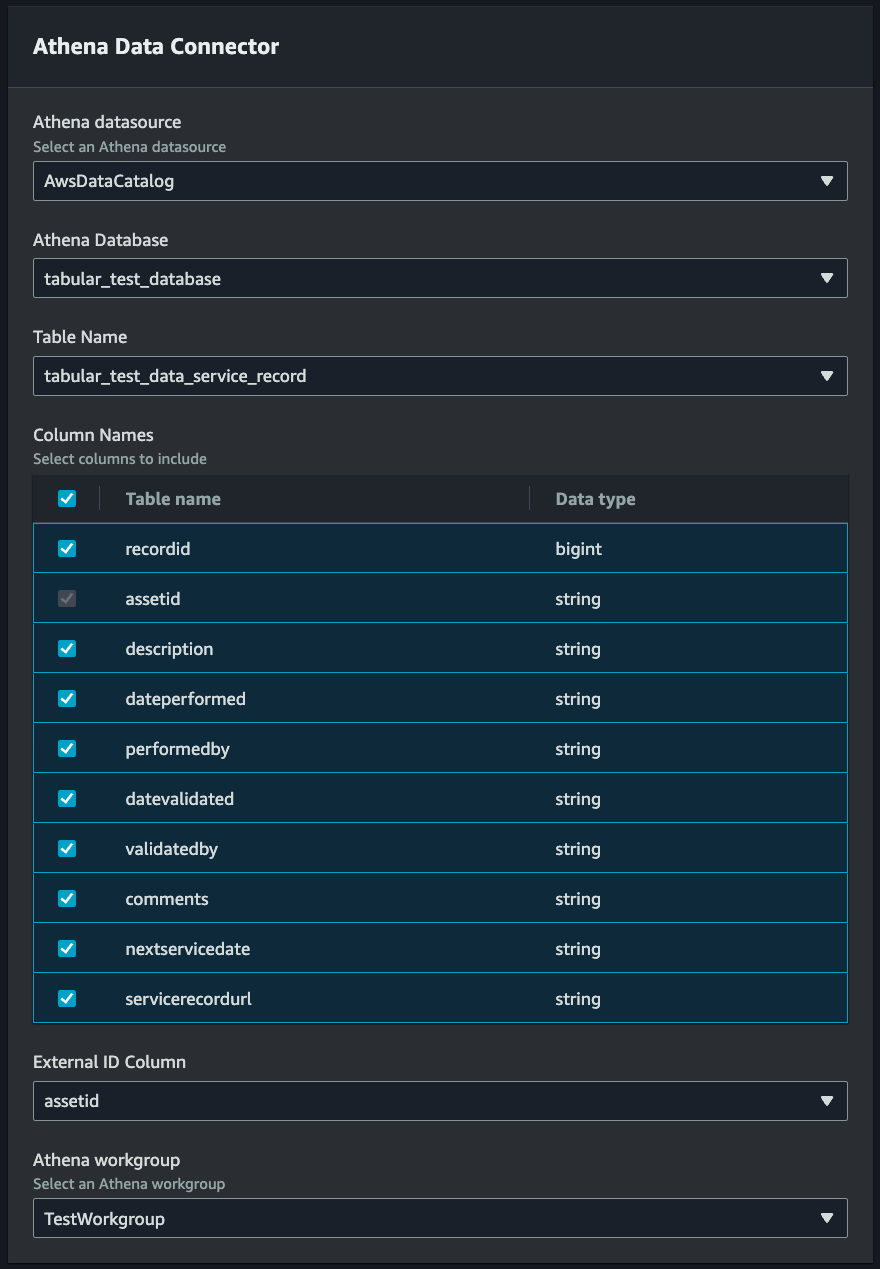Open the TestWorkgroup workgroup selector
The image size is (880, 1269).
click(440, 1219)
